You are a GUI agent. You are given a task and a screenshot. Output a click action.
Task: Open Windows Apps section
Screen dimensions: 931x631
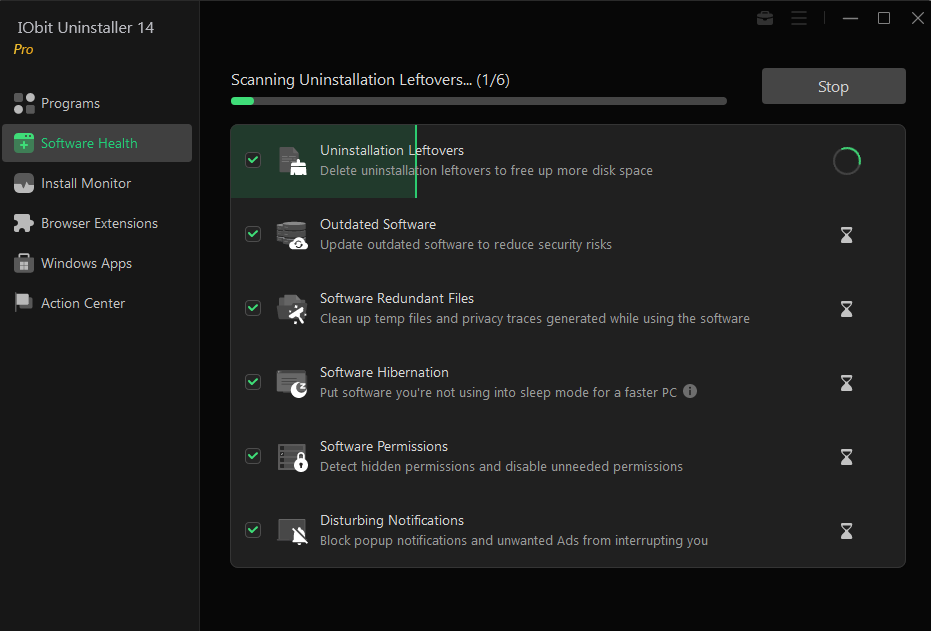(97, 263)
